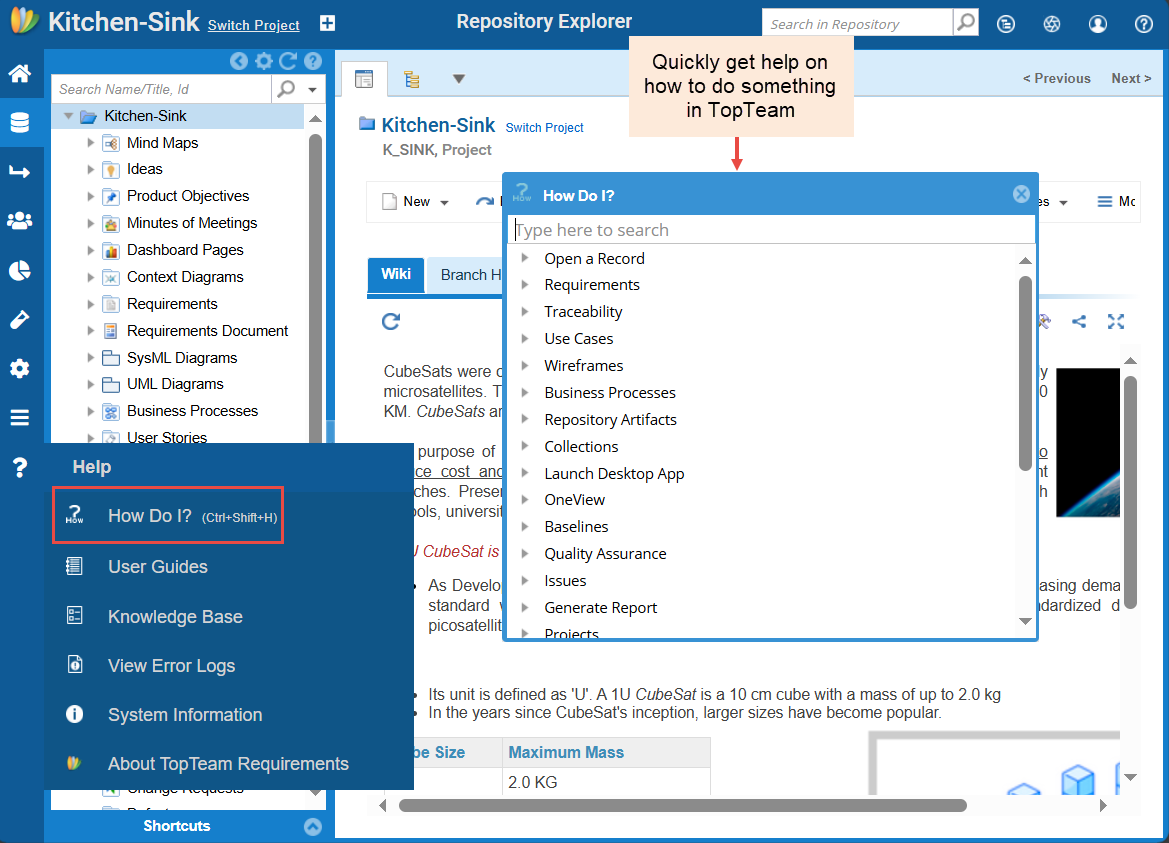This screenshot has height=843, width=1169.
Task: Click the magnifier next to Search in Repository
Action: click(966, 22)
